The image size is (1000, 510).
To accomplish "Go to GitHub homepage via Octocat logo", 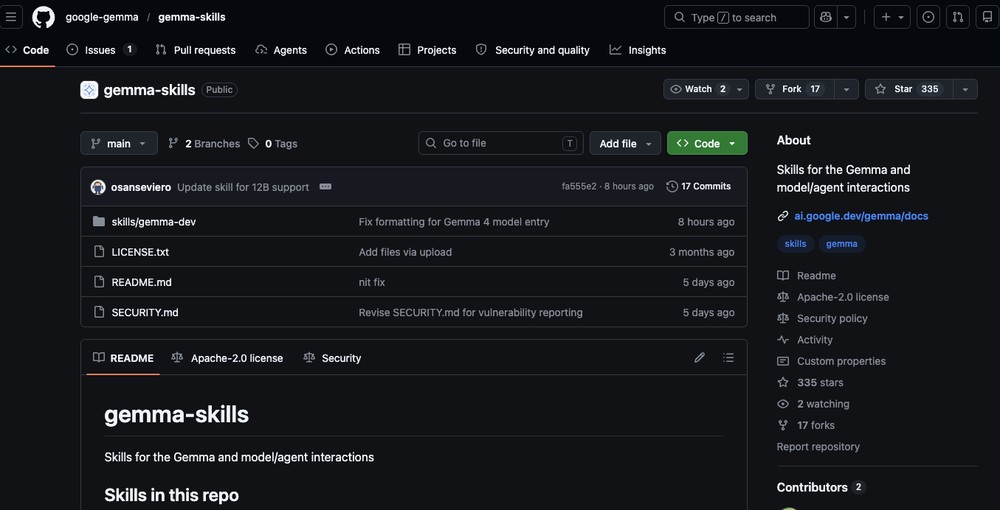I will (43, 17).
